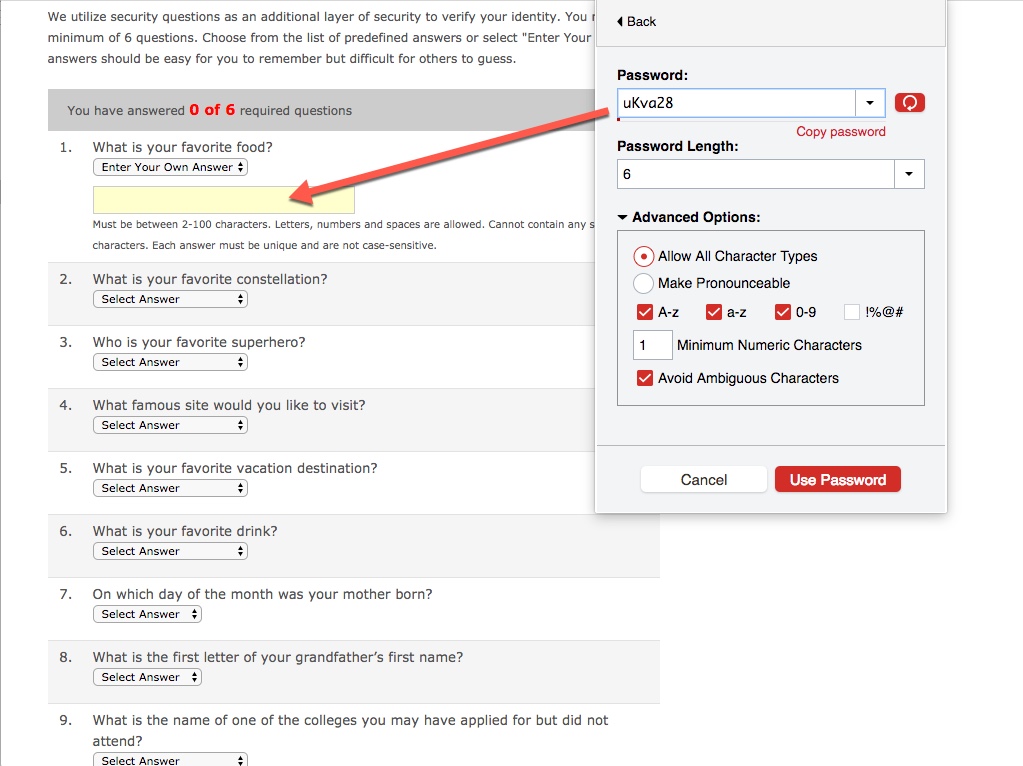Click the Password Length dropdown arrow
The image size is (1023, 766).
tap(908, 173)
